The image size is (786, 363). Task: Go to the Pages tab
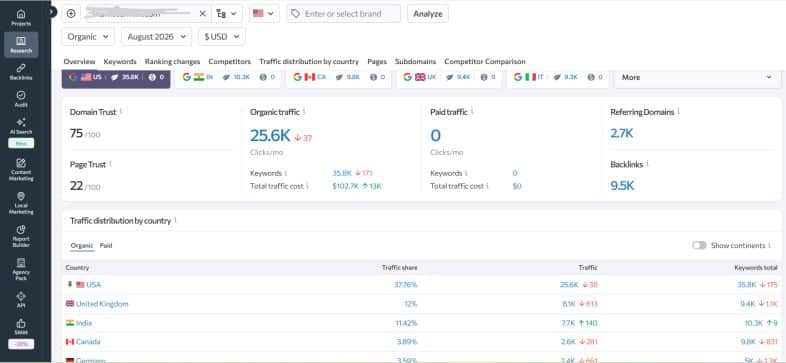(x=377, y=61)
